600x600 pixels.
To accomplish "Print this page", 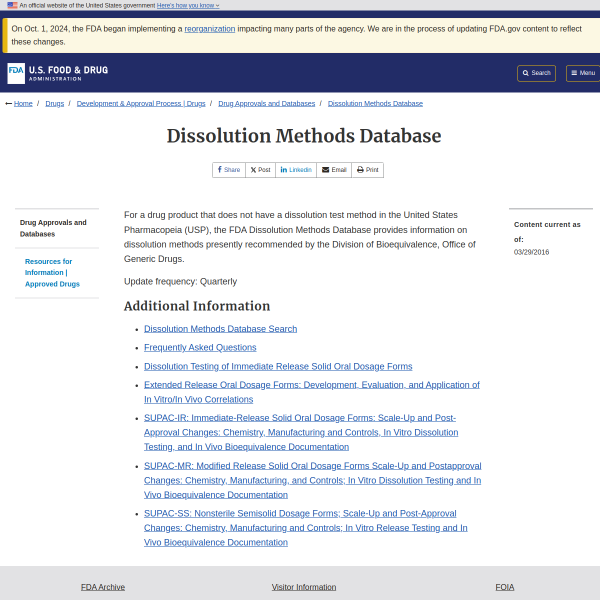I will point(368,170).
